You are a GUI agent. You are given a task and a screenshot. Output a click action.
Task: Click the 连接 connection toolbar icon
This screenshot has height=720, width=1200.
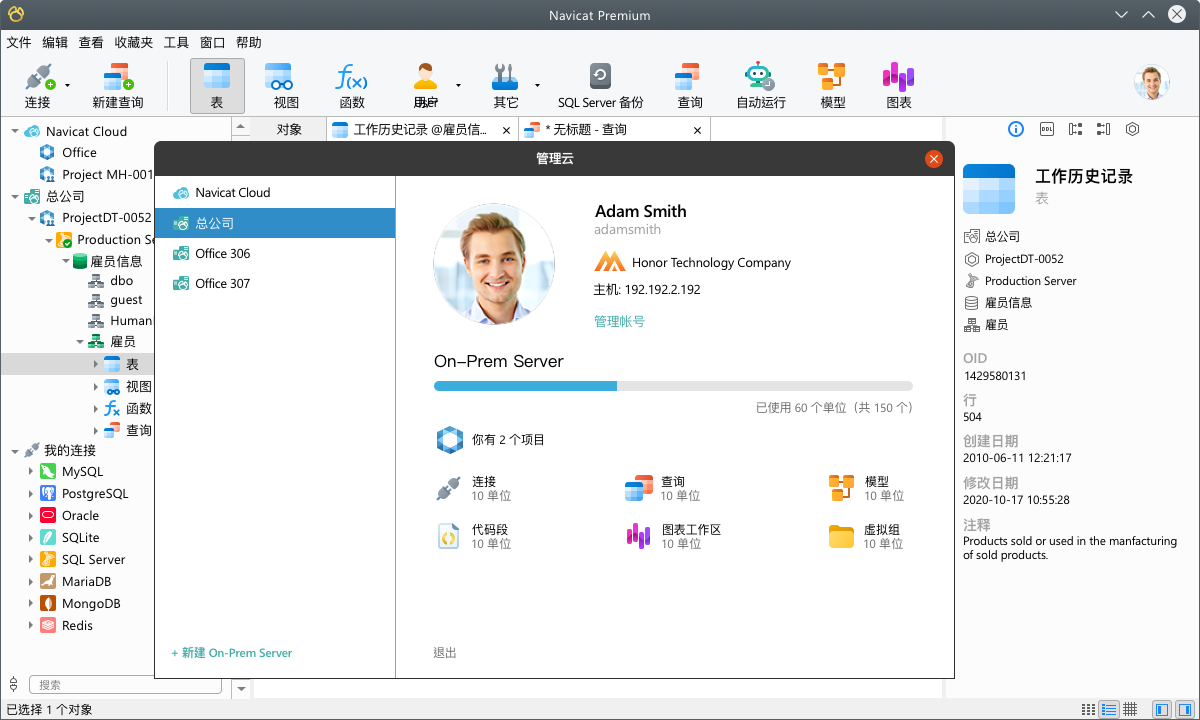40,78
